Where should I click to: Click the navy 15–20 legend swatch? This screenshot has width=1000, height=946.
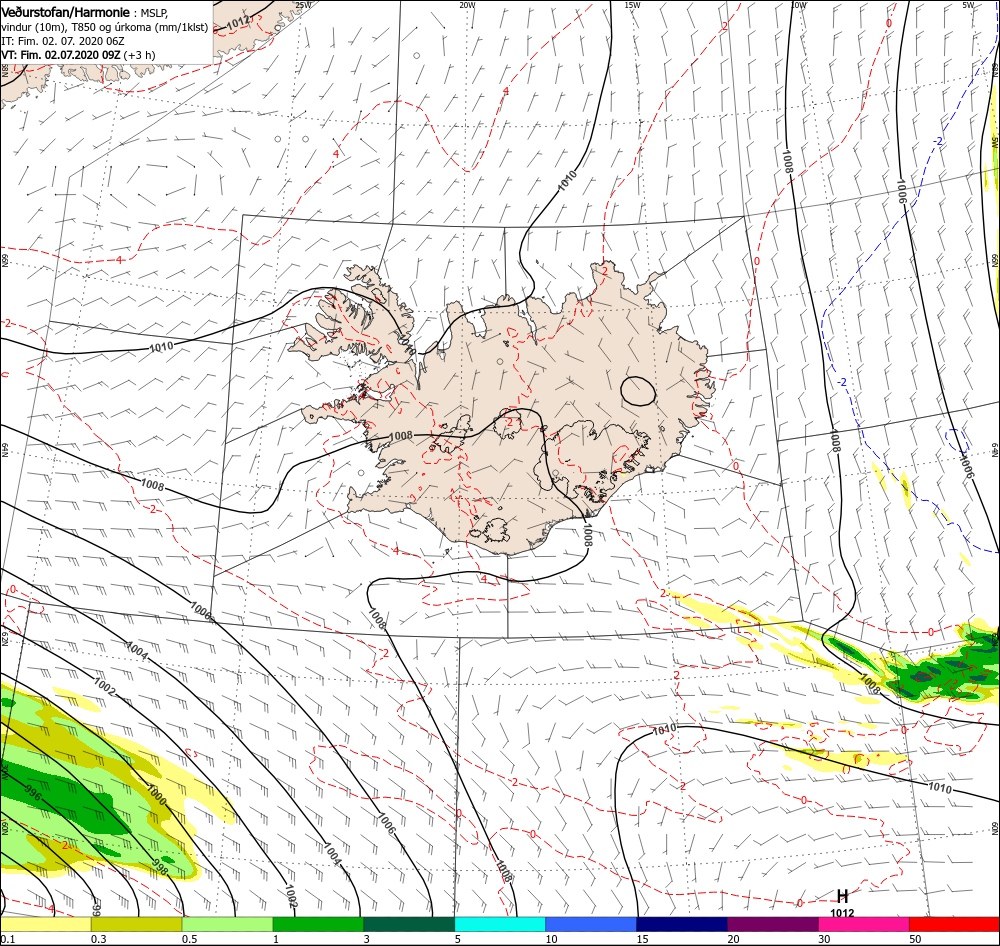682,924
